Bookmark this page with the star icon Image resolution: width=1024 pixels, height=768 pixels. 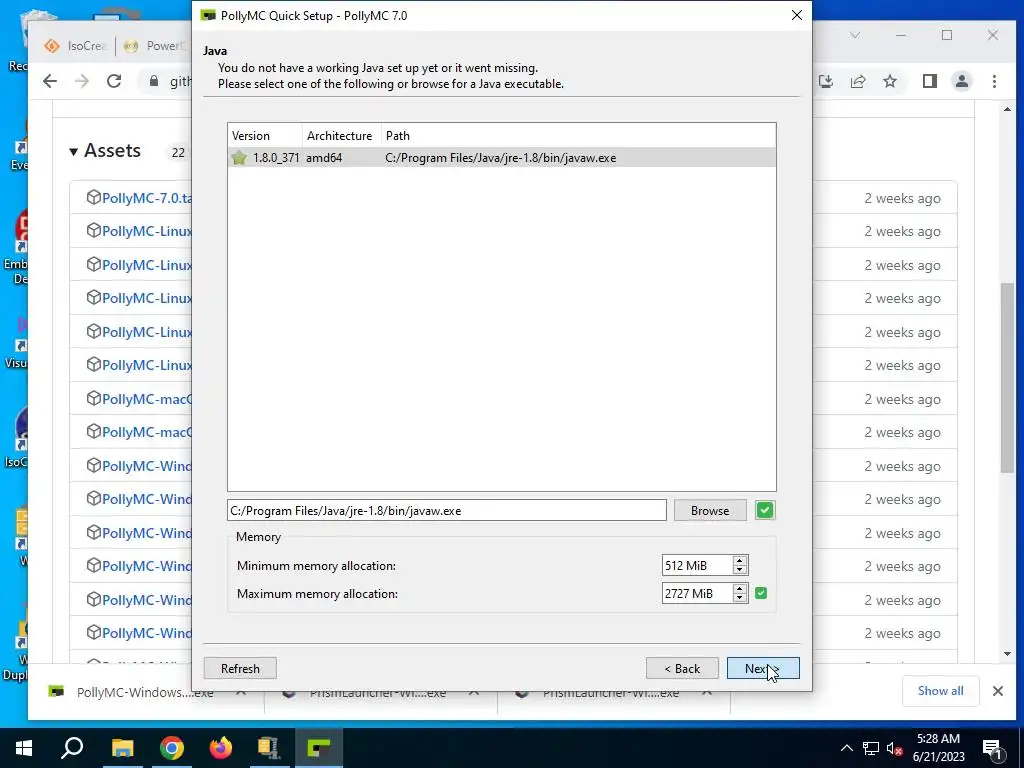(890, 81)
